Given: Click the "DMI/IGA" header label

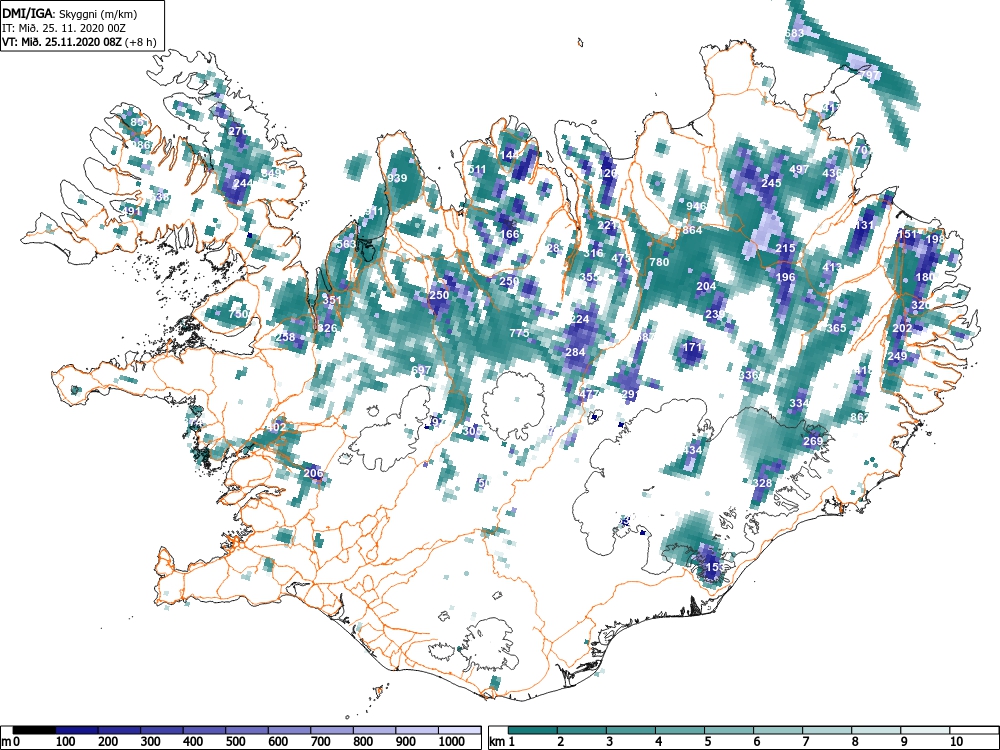Looking at the screenshot, I should click(25, 13).
